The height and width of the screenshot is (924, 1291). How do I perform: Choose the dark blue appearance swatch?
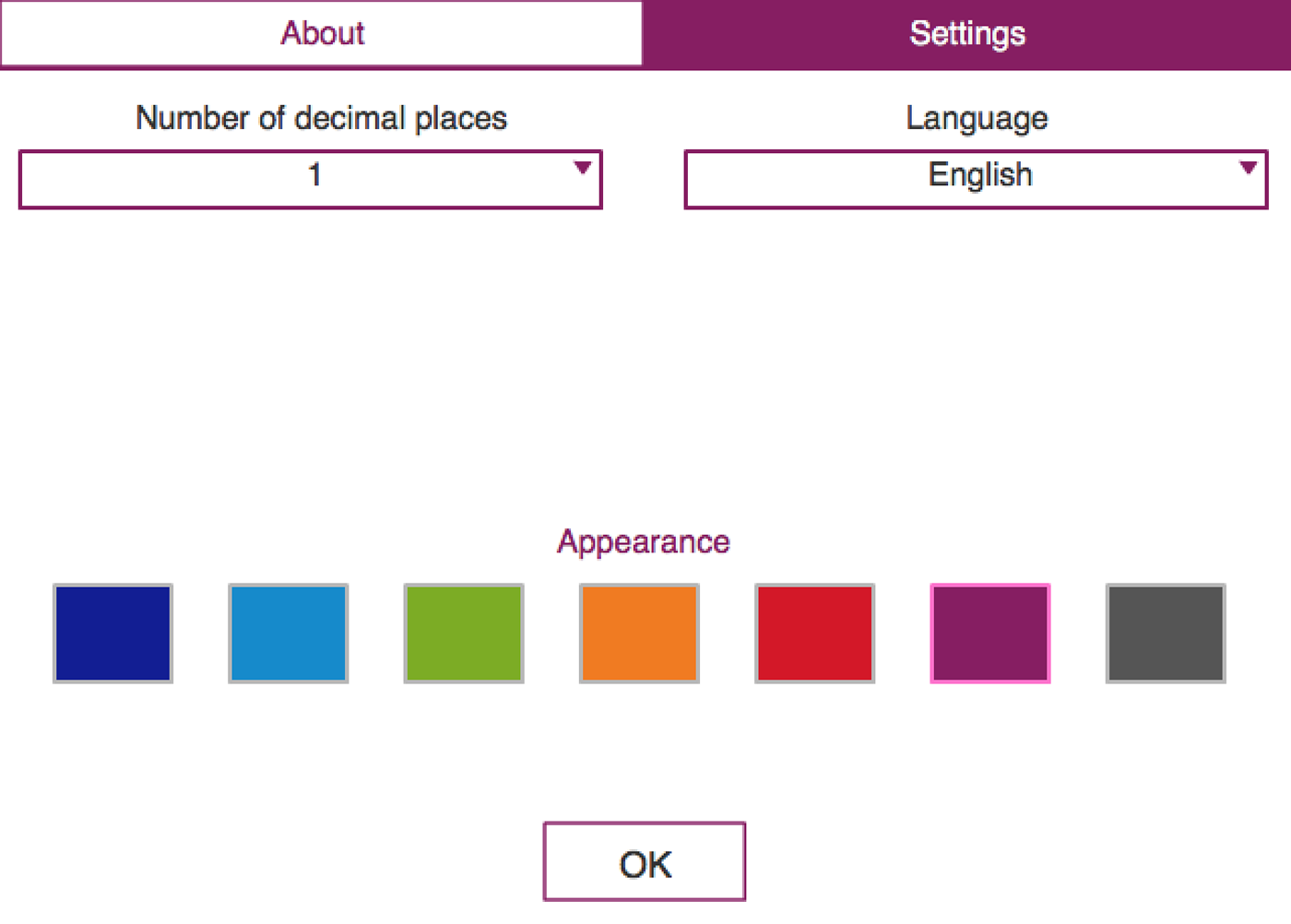113,634
